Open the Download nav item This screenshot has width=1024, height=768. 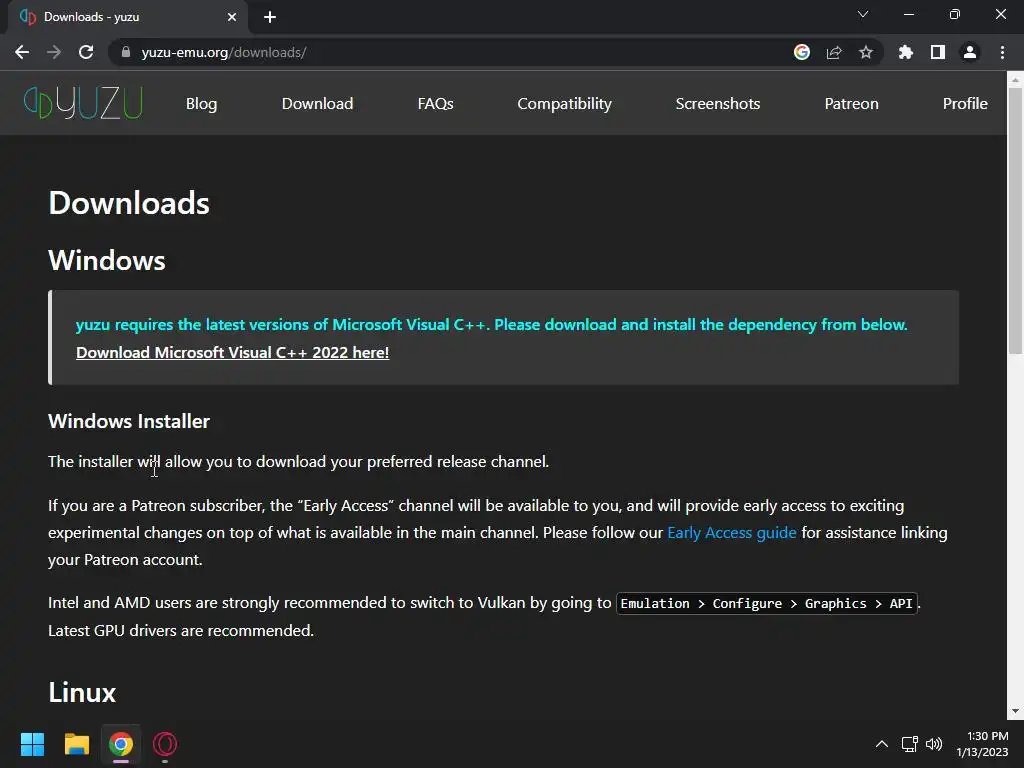[317, 103]
